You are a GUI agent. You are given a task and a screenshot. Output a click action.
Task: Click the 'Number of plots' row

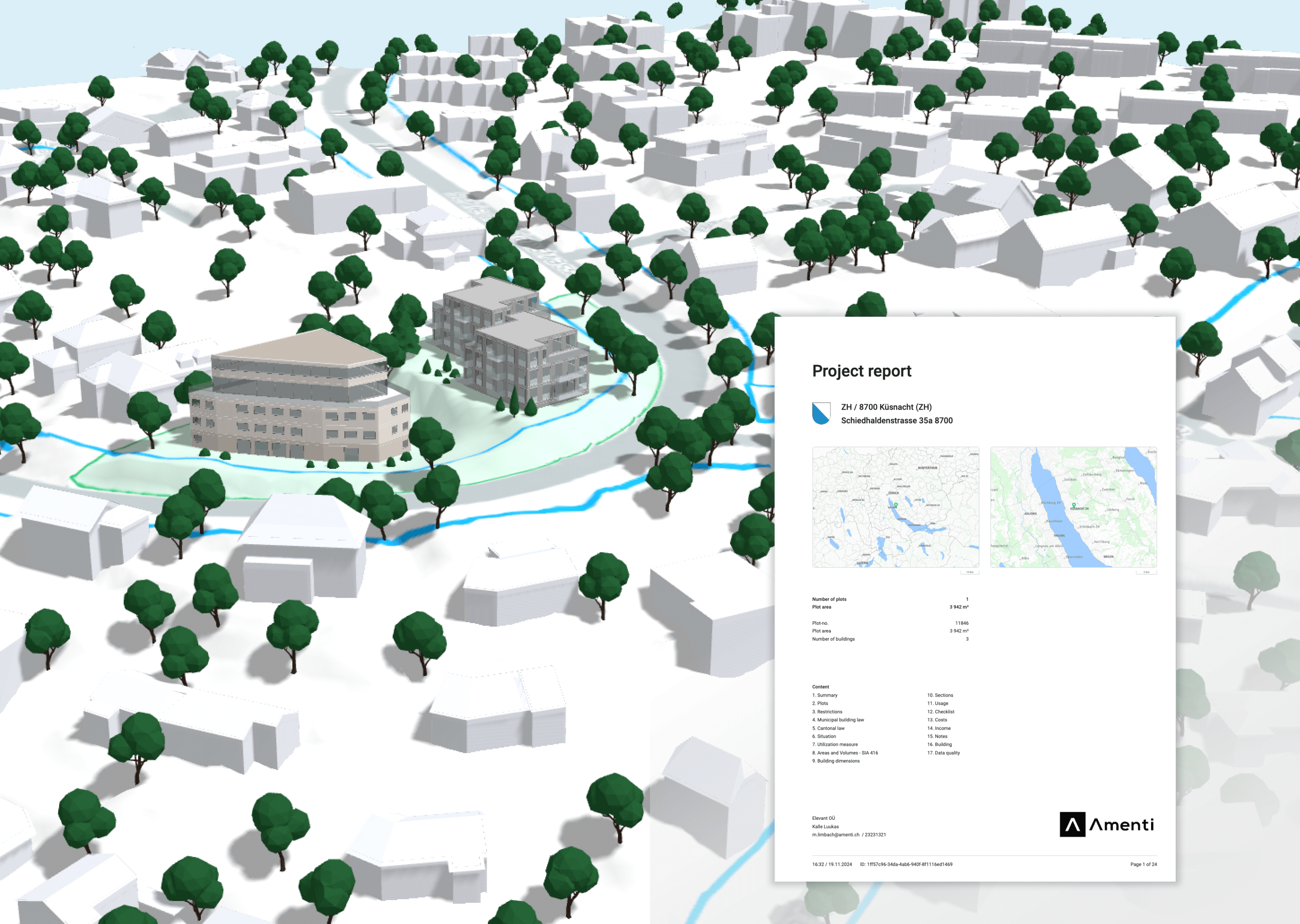click(x=890, y=599)
